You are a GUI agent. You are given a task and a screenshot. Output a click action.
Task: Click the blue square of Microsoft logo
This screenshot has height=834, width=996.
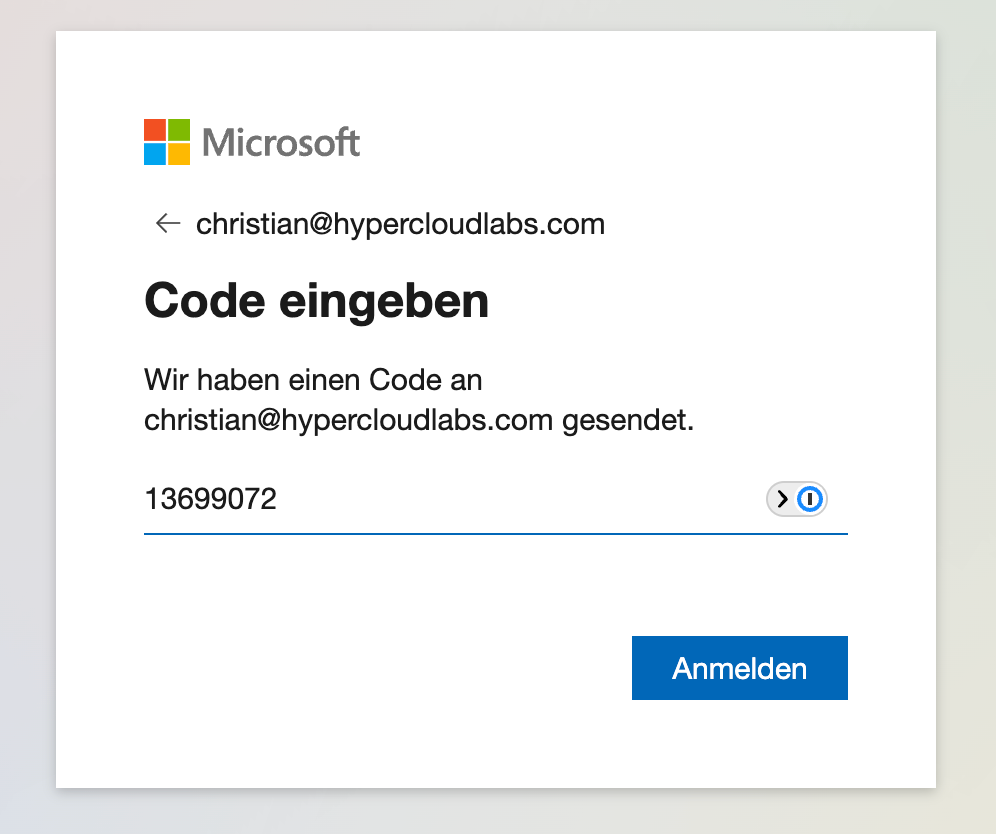pyautogui.click(x=155, y=154)
